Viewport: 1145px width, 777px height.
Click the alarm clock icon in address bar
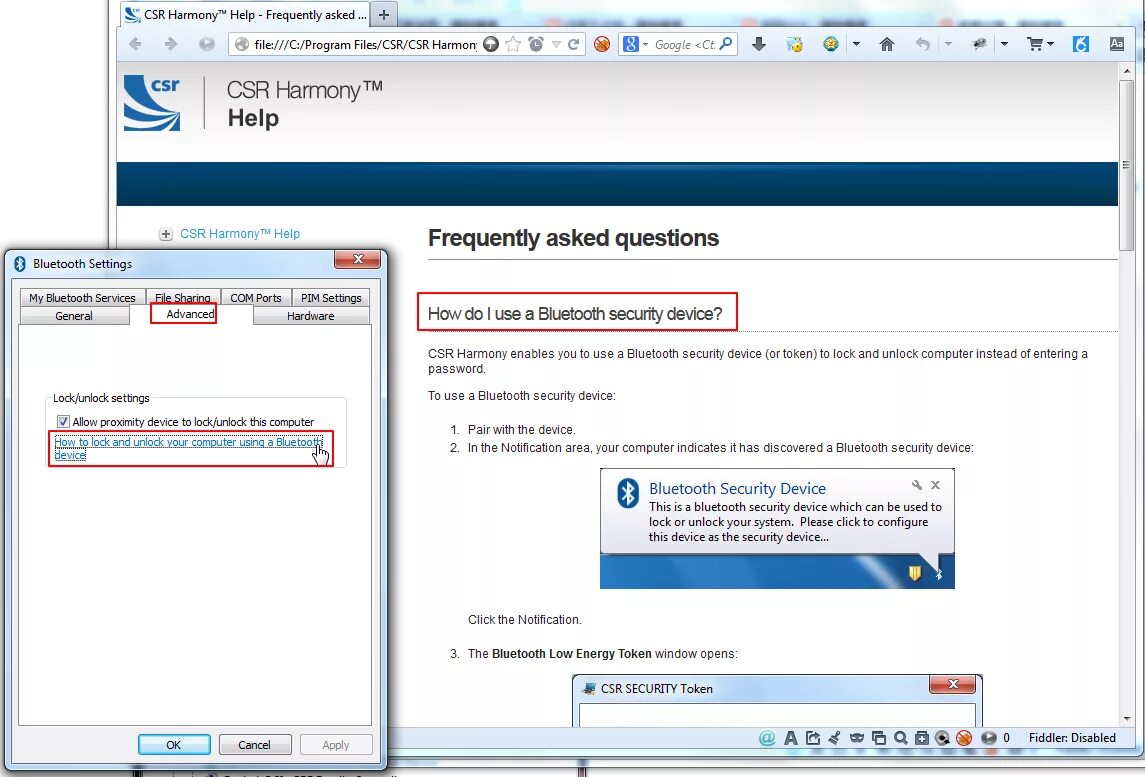coord(536,45)
